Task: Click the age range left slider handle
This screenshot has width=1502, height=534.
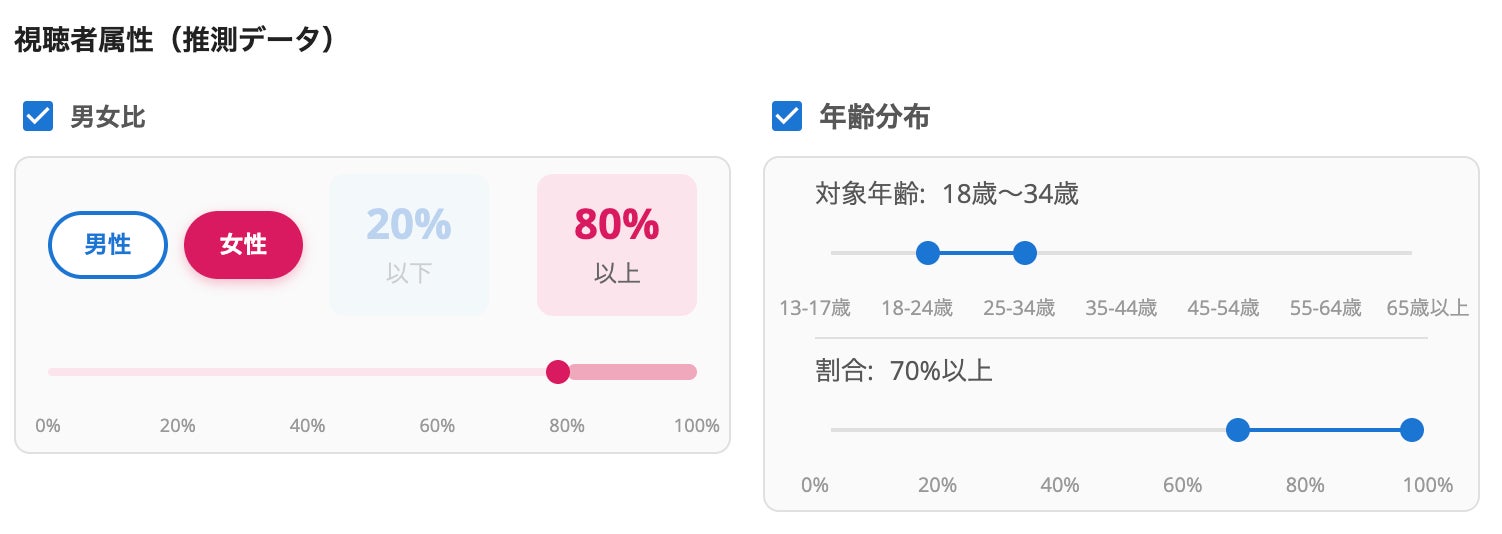Action: (x=928, y=253)
